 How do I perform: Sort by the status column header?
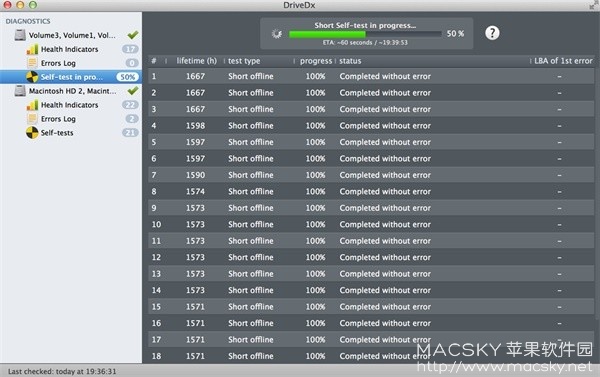350,61
